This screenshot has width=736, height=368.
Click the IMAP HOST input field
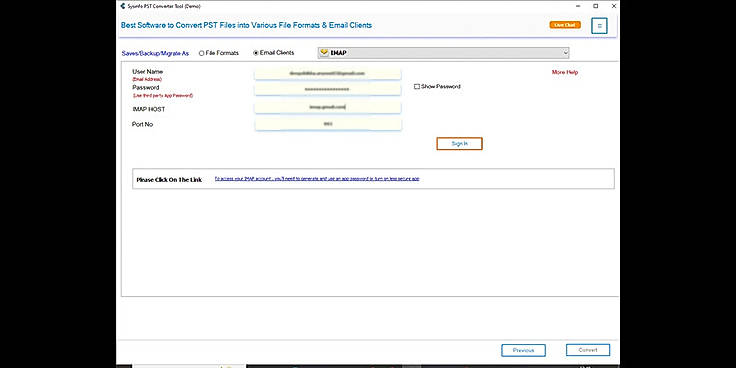coord(328,107)
